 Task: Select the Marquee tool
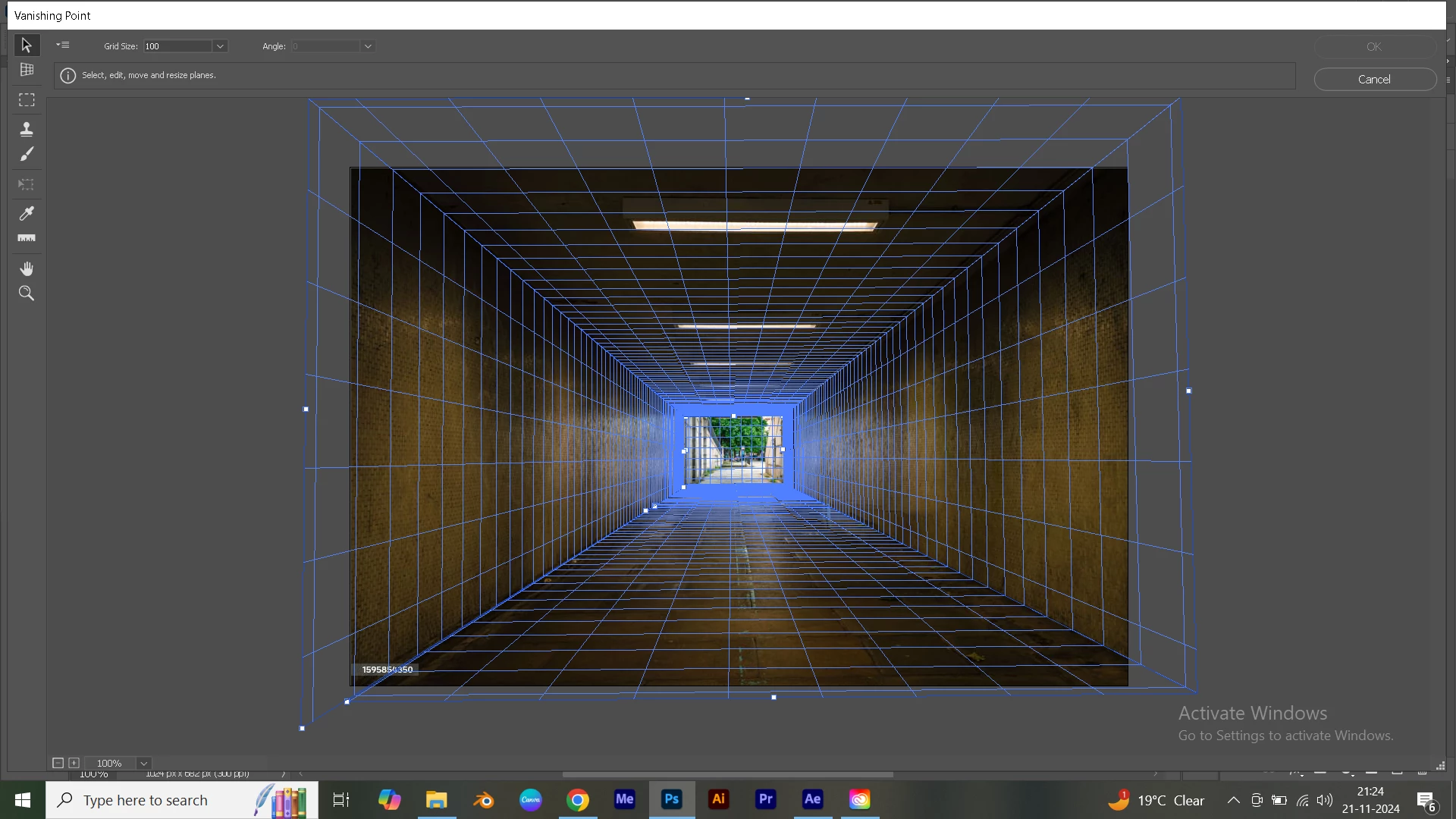pyautogui.click(x=27, y=100)
